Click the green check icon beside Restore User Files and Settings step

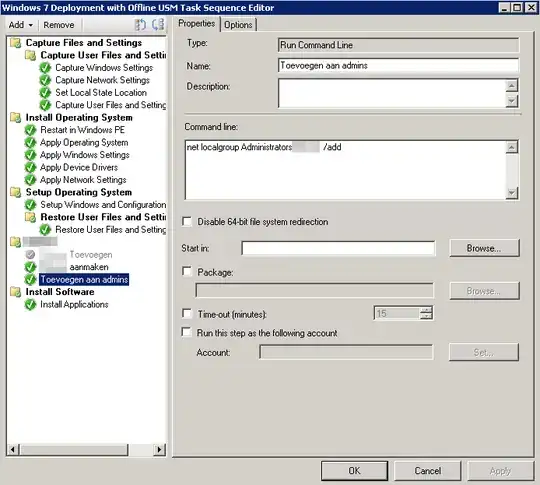click(45, 229)
